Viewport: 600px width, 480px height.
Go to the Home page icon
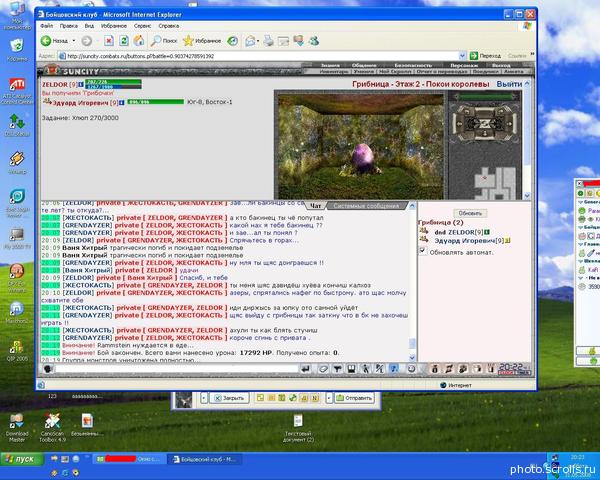point(139,41)
